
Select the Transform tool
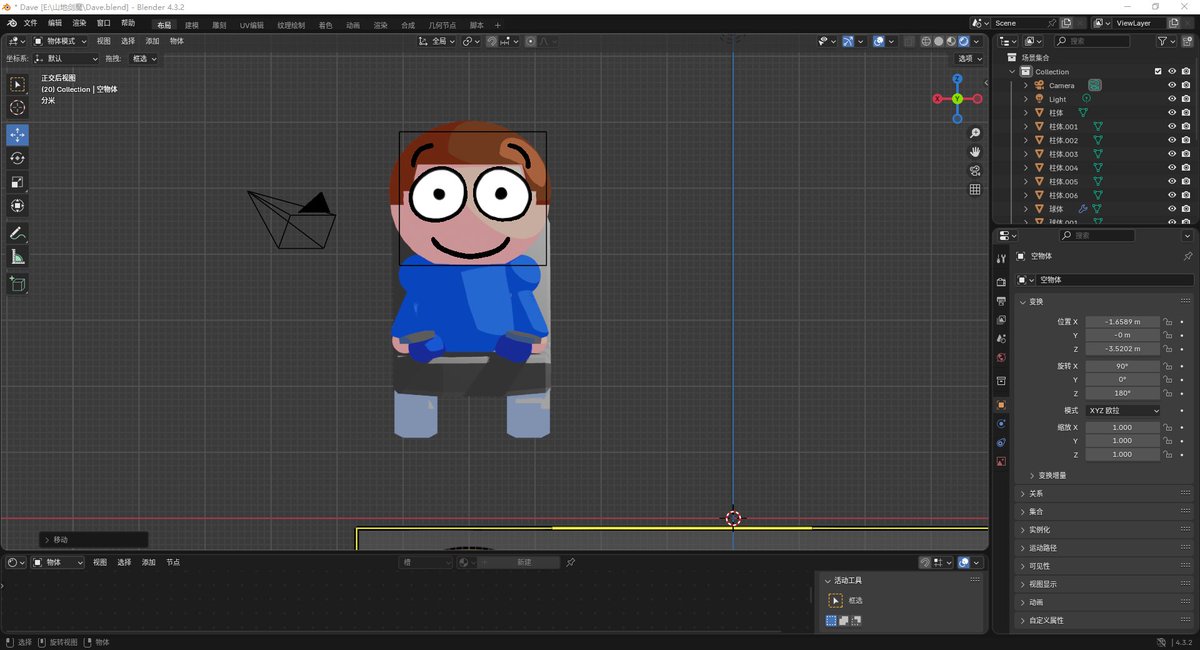pos(17,206)
